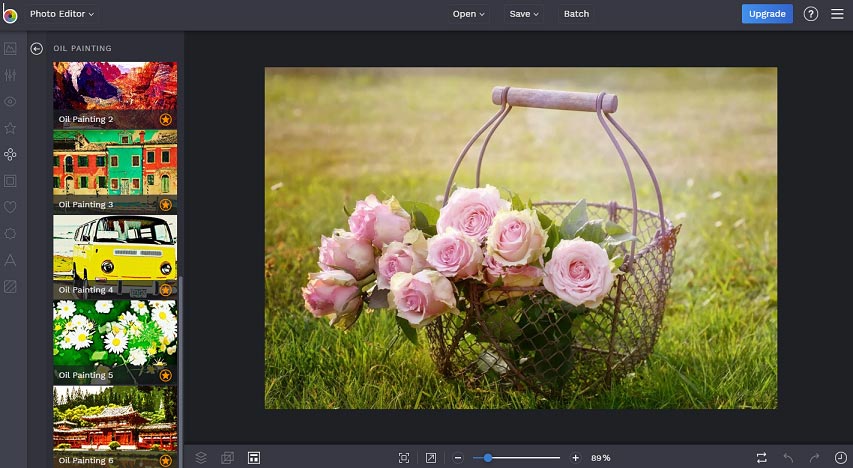Open the hamburger main menu

[837, 14]
